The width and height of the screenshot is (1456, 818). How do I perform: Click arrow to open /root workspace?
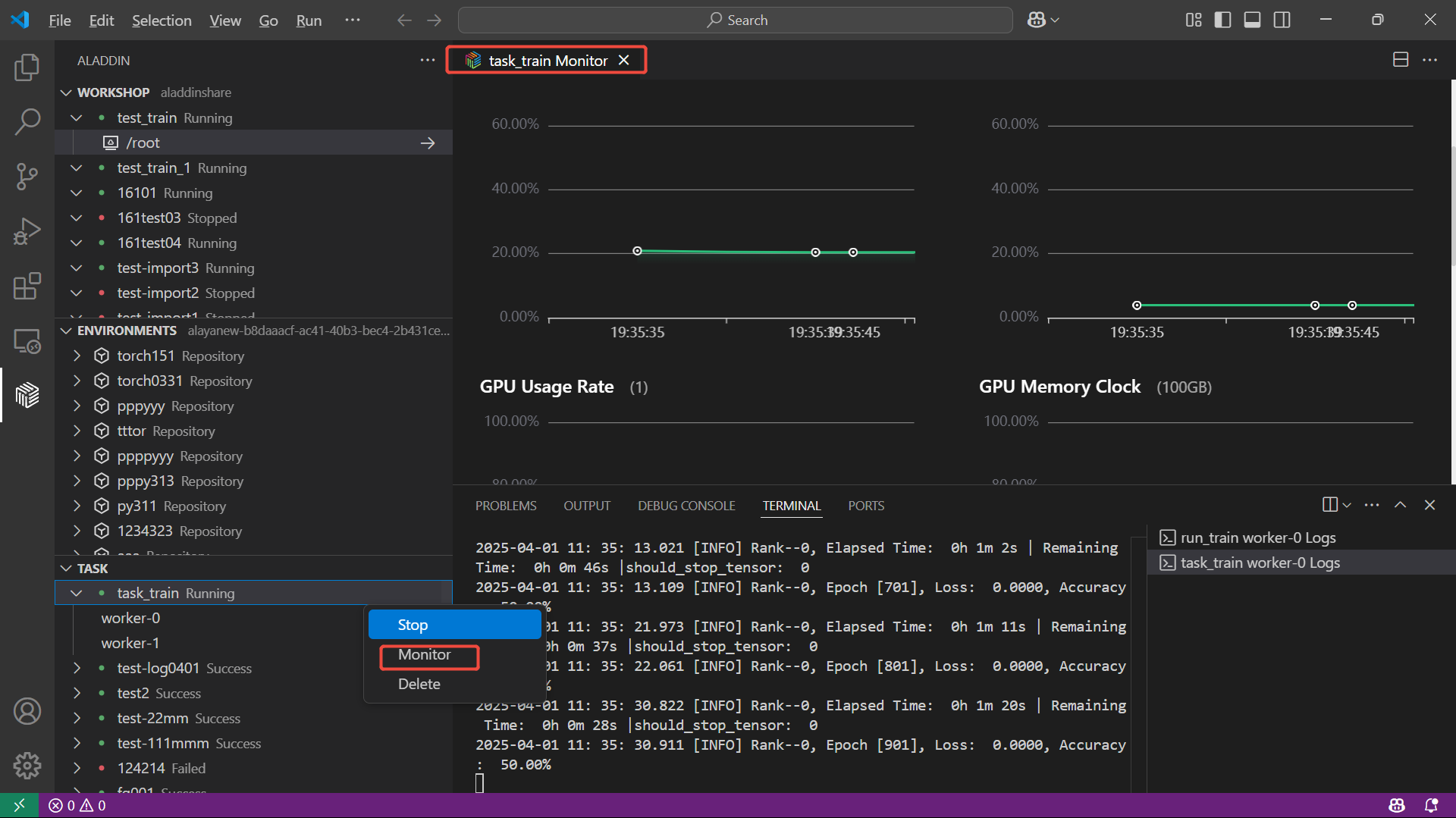tap(428, 143)
